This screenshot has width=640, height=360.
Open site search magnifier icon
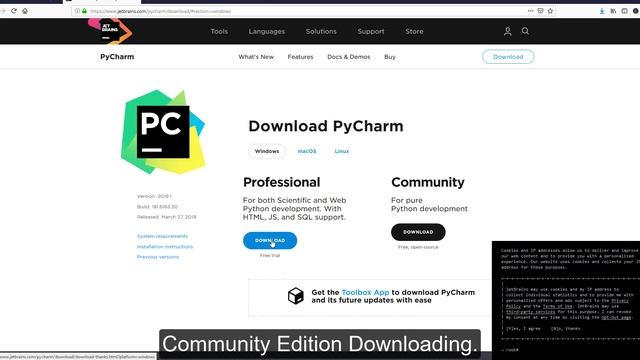(x=525, y=31)
